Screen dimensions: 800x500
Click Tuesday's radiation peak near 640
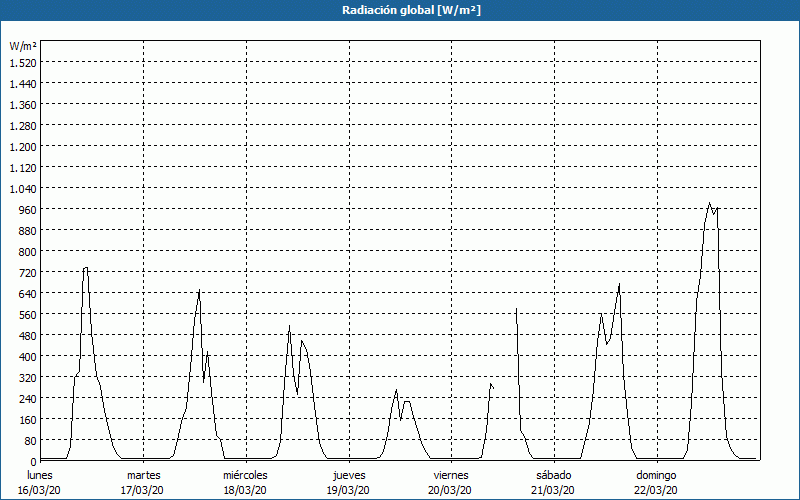(199, 290)
